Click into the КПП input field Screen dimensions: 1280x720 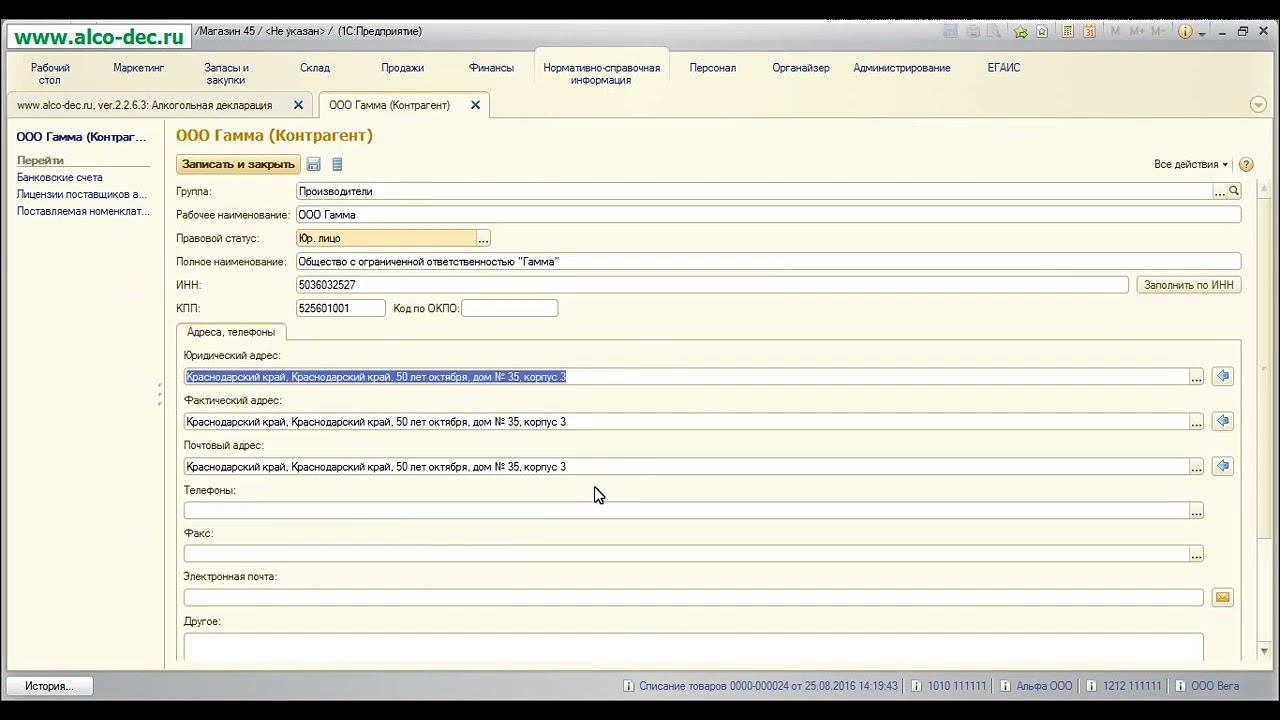[341, 308]
